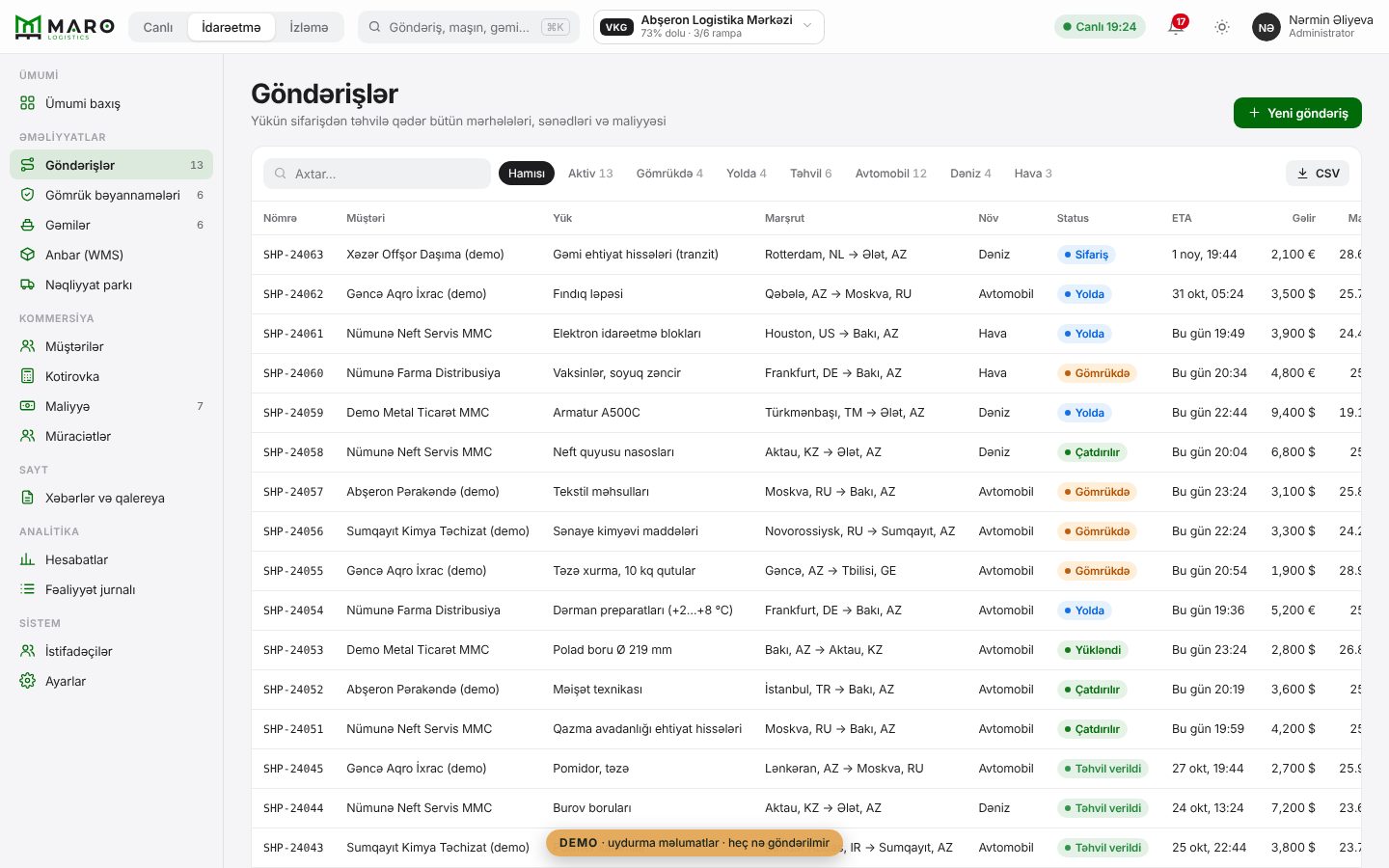Select the İdarəetmə mode tab
This screenshot has height=868, width=1389.
(x=231, y=27)
